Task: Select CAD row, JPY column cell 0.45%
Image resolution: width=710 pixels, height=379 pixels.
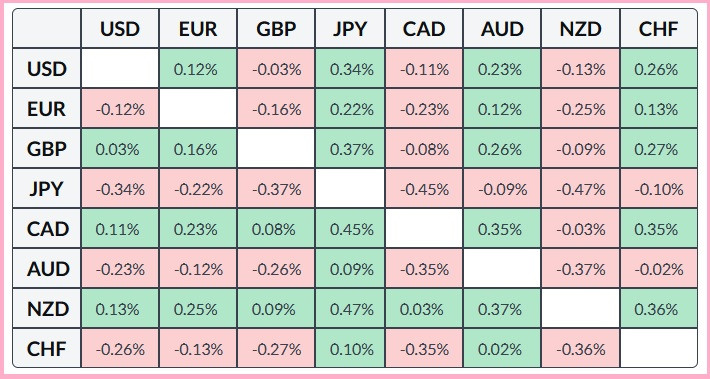Action: pyautogui.click(x=352, y=229)
